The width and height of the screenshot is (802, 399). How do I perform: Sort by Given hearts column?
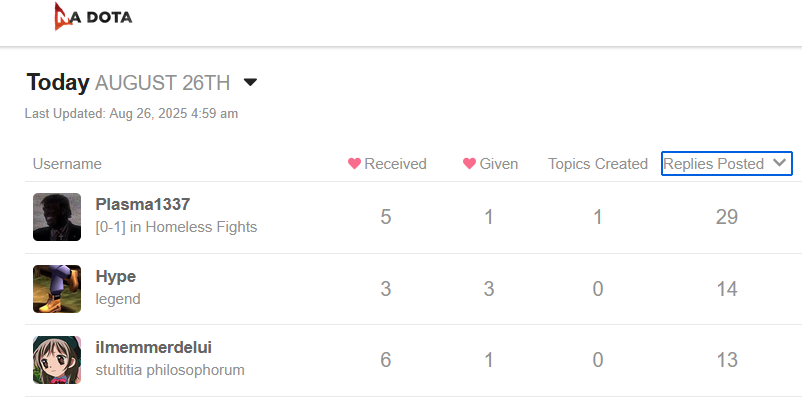[491, 164]
